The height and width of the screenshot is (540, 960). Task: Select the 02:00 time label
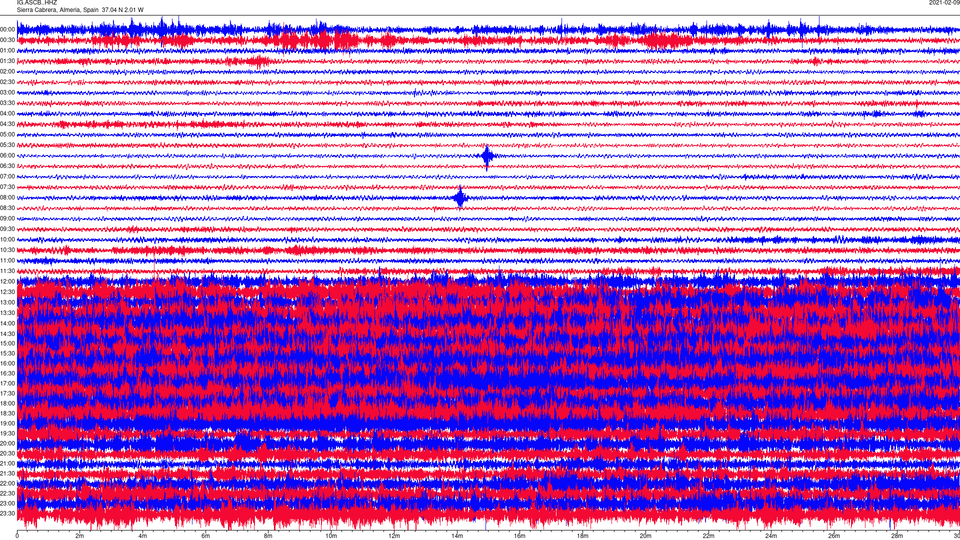click(x=7, y=72)
